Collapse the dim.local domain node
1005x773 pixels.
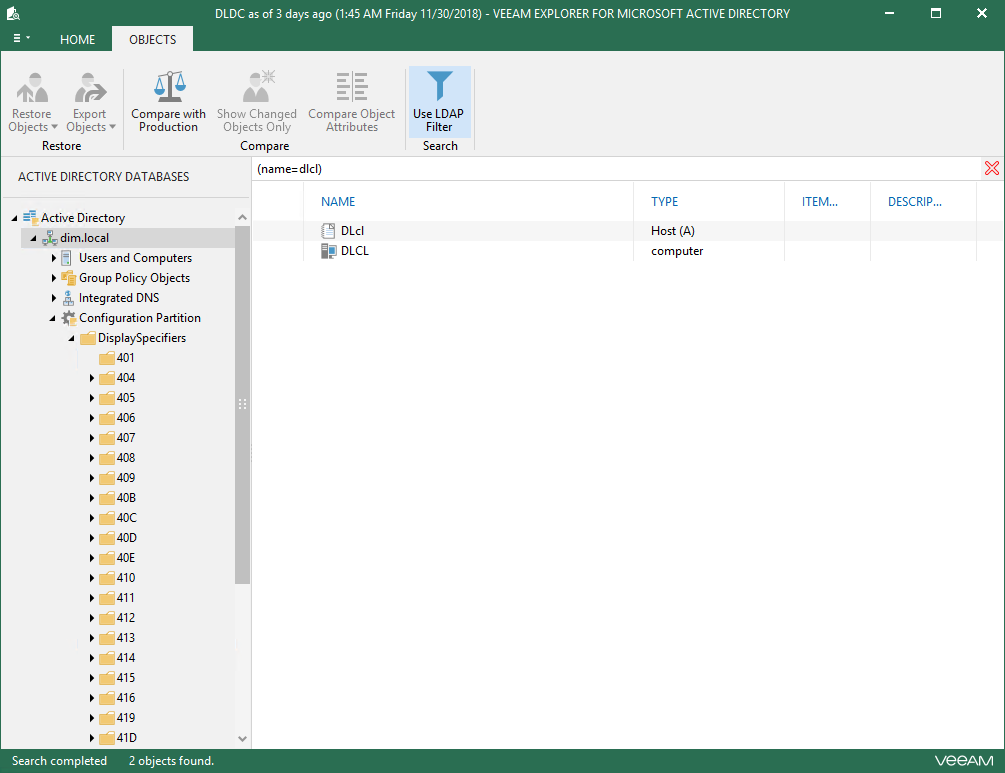(x=33, y=238)
